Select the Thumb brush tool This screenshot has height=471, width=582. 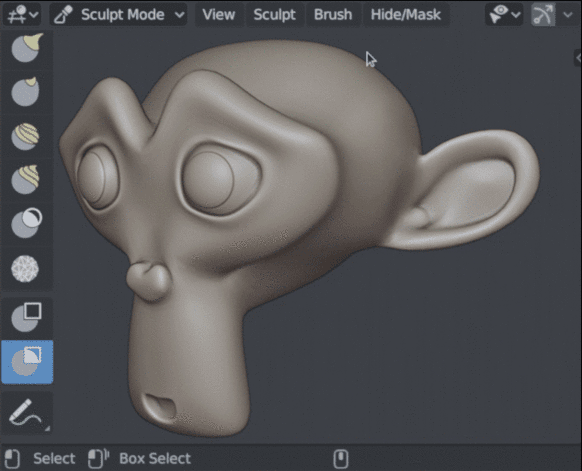point(27,92)
